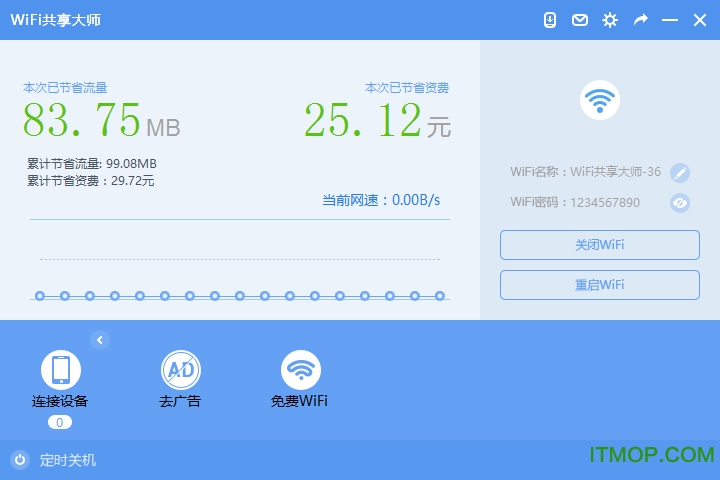Click 累计节省资费：29.72元 text
The width and height of the screenshot is (720, 480).
point(90,181)
